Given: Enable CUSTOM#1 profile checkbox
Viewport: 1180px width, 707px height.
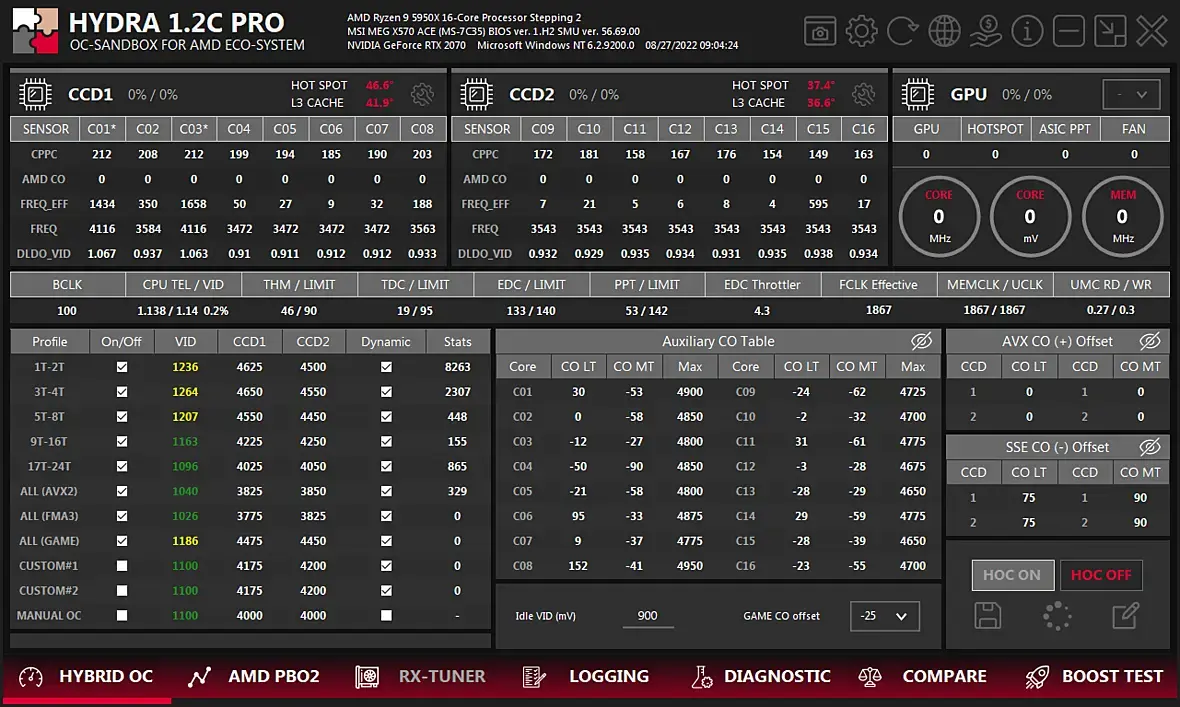Looking at the screenshot, I should pyautogui.click(x=122, y=565).
